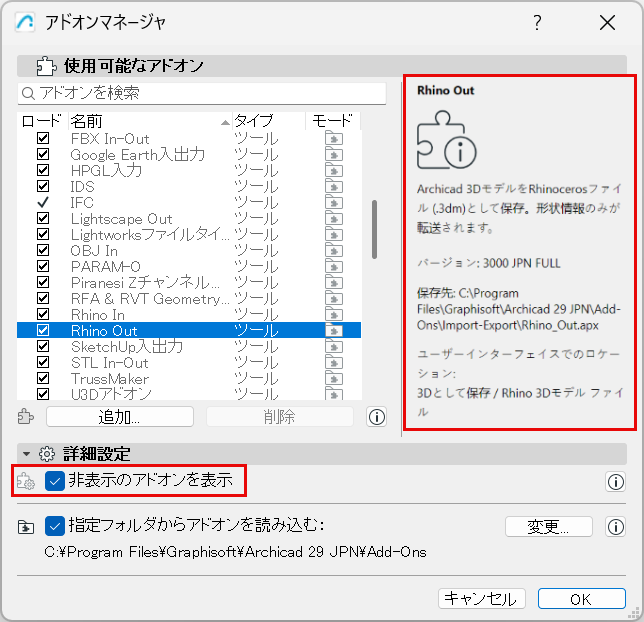Viewport: 644px width, 622px height.
Task: Click the mode folder icon for Rhino Out
Action: [334, 331]
